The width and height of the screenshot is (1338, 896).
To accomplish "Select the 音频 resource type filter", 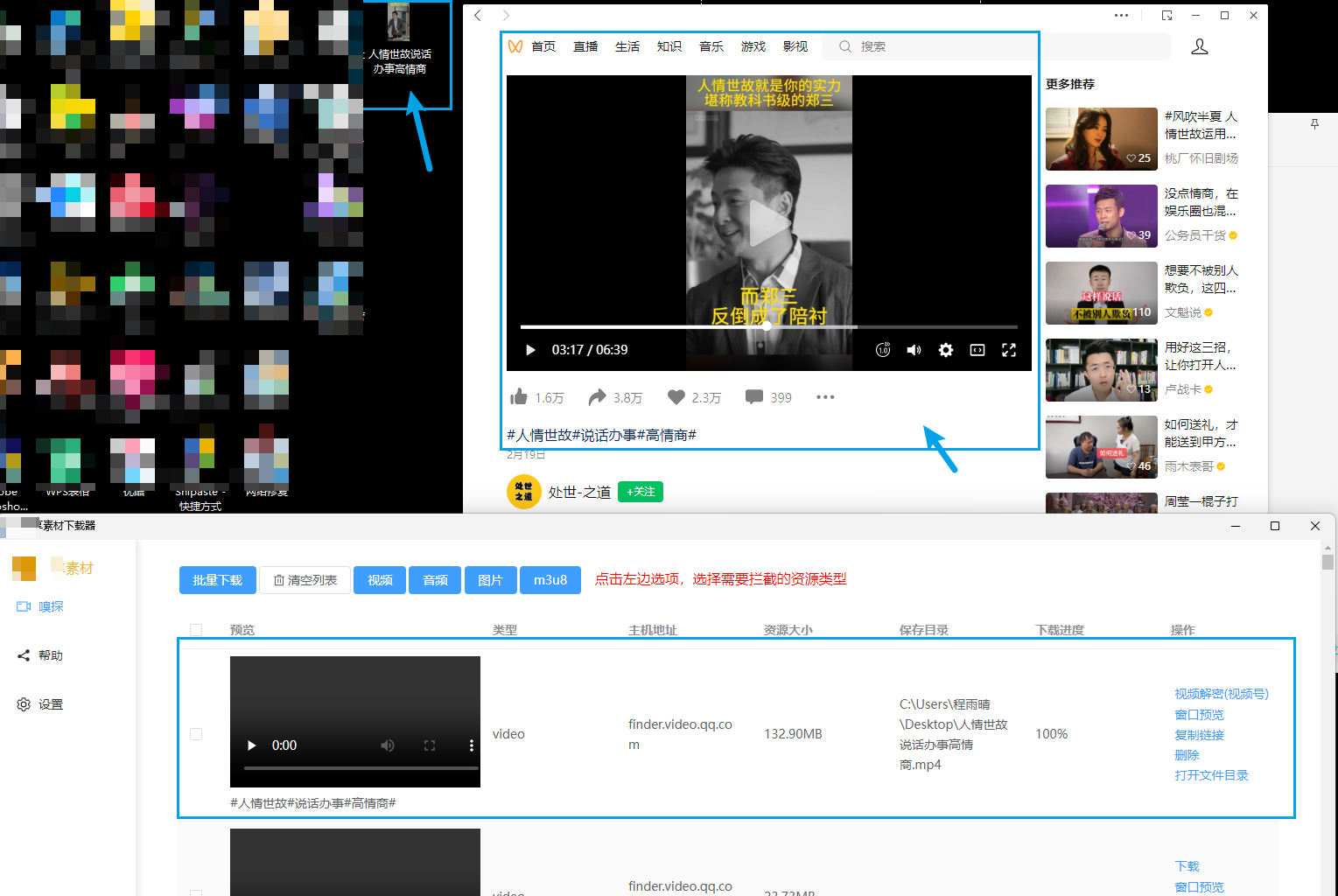I will 436,580.
